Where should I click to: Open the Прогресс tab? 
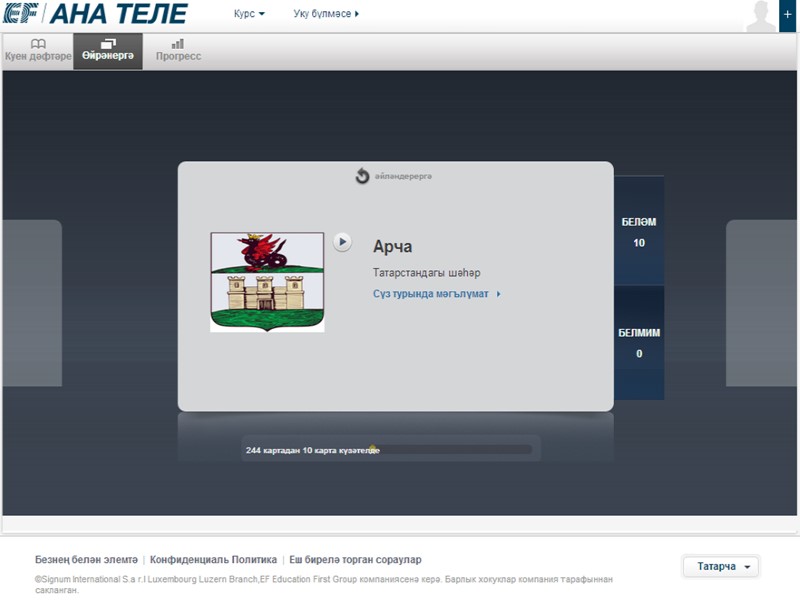(178, 51)
